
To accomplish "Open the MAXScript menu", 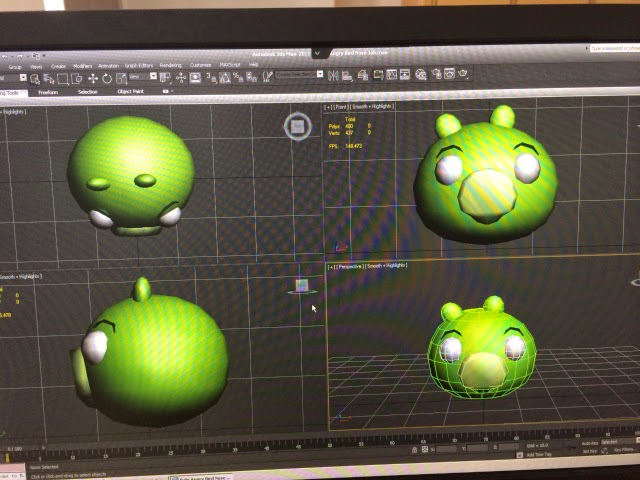I will [x=230, y=64].
